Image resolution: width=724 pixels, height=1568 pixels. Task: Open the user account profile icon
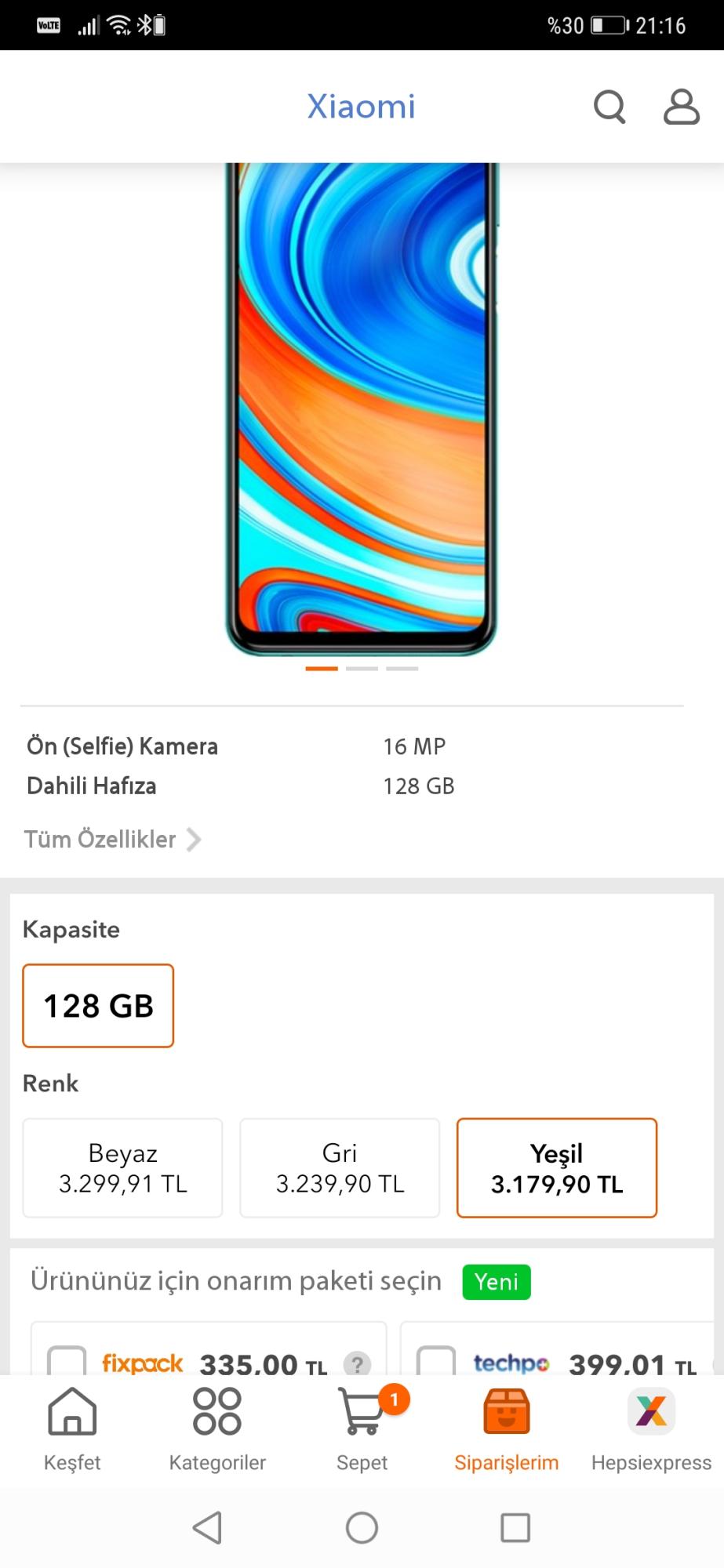(x=681, y=107)
